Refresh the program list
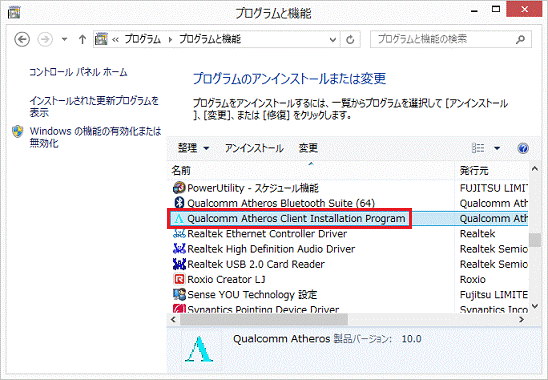The height and width of the screenshot is (380, 548). tap(350, 40)
